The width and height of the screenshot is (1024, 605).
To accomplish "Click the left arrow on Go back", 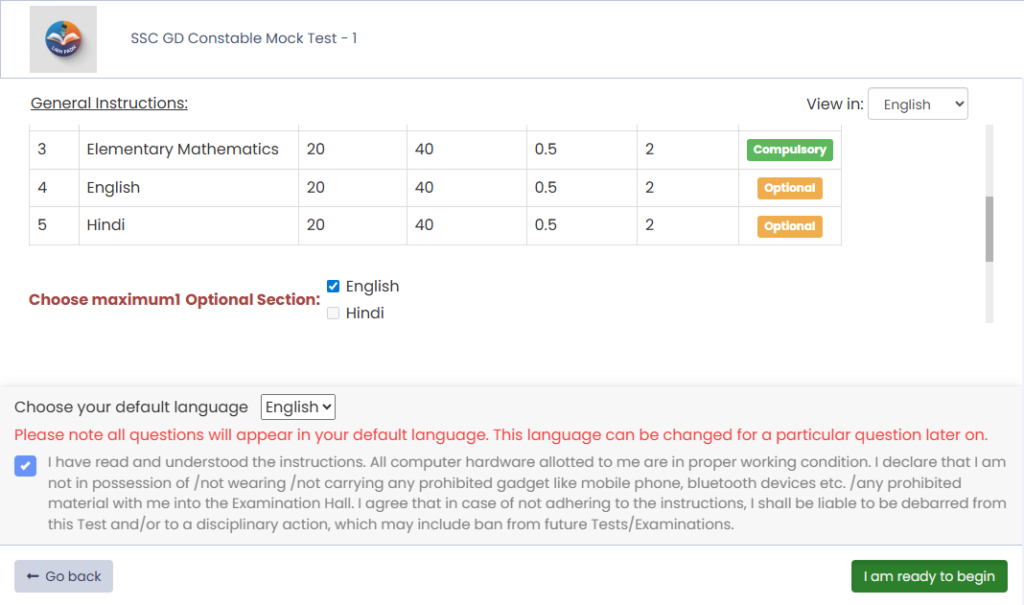I will 32,576.
